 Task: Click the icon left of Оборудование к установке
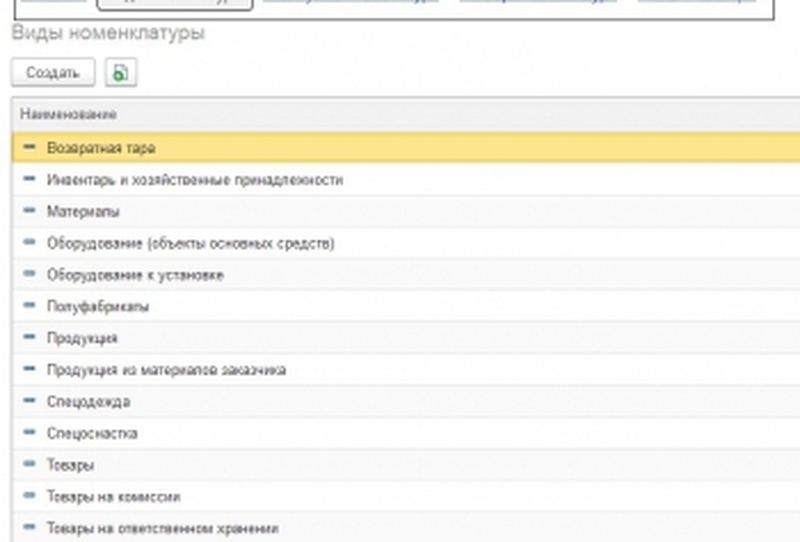point(29,274)
